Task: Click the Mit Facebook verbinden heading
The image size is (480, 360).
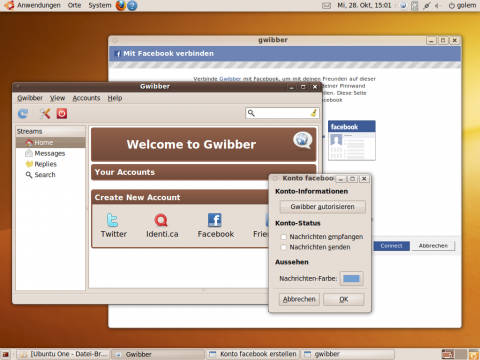Action: click(x=168, y=53)
